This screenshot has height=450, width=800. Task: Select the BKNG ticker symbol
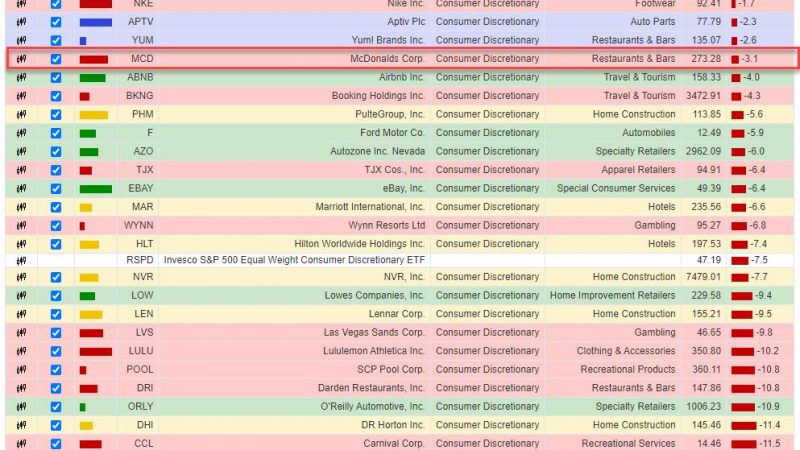coord(140,96)
